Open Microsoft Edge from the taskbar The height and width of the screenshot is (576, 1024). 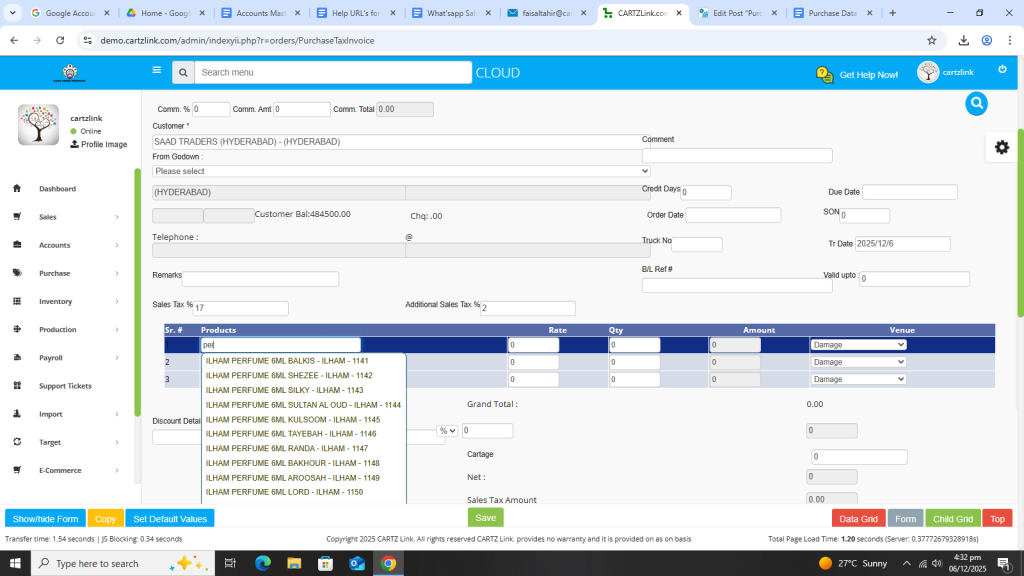click(x=263, y=563)
